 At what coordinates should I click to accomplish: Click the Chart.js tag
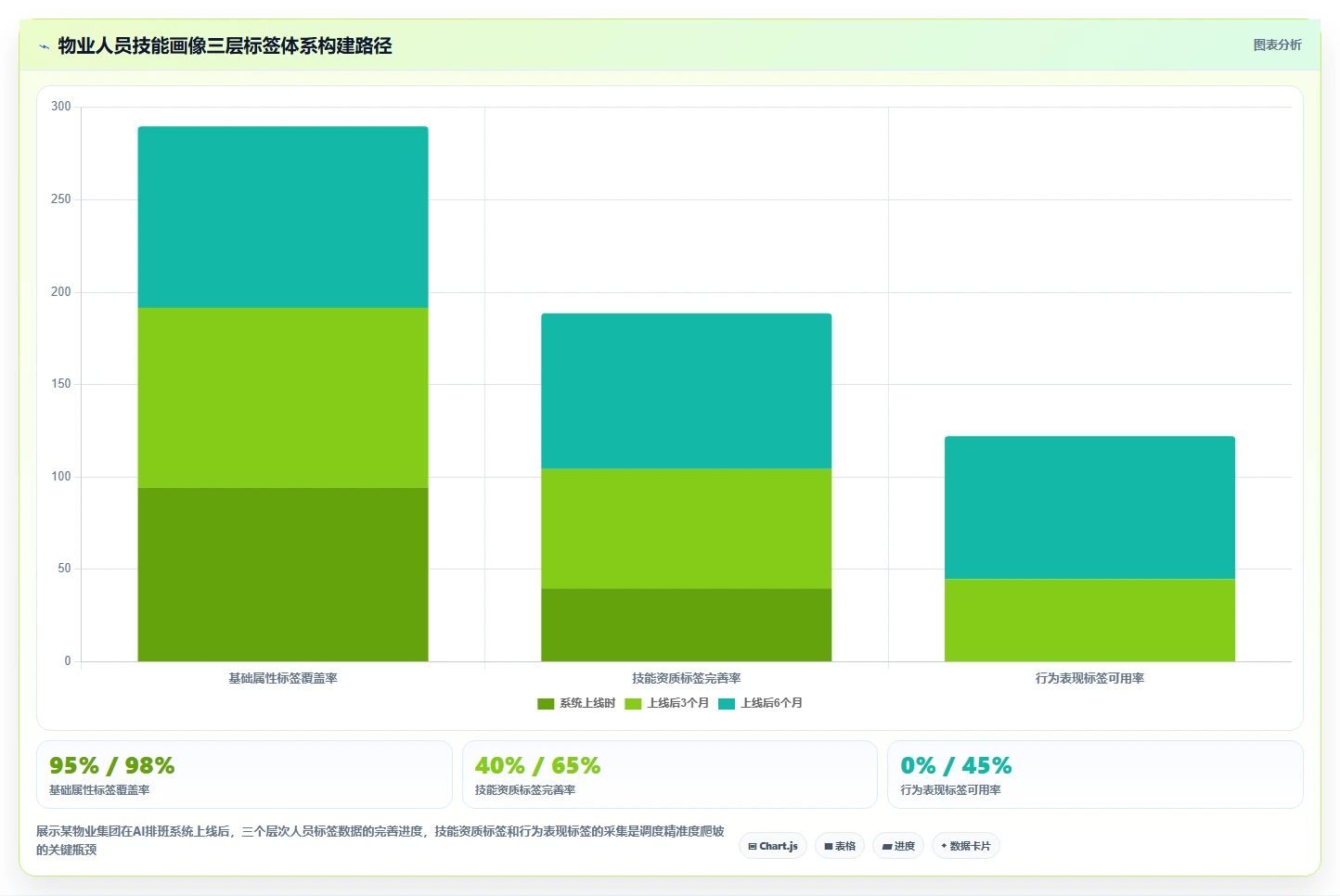pyautogui.click(x=773, y=846)
